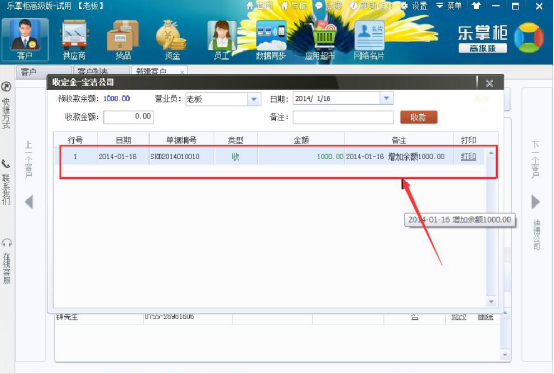Open the 菜单 menu in title bar
This screenshot has width=554, height=374.
(449, 6)
